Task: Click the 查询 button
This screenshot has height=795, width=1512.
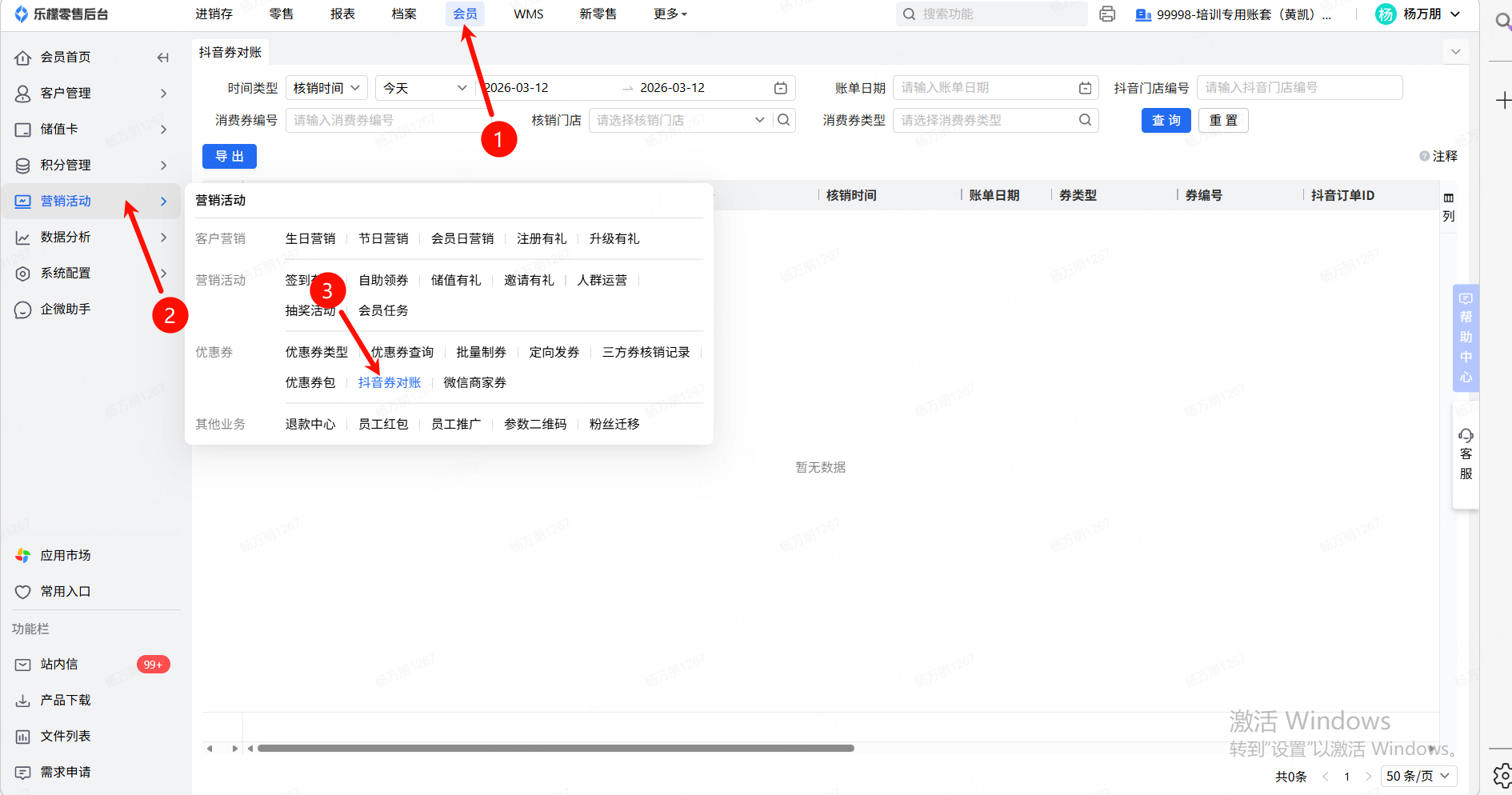Action: pos(1166,120)
